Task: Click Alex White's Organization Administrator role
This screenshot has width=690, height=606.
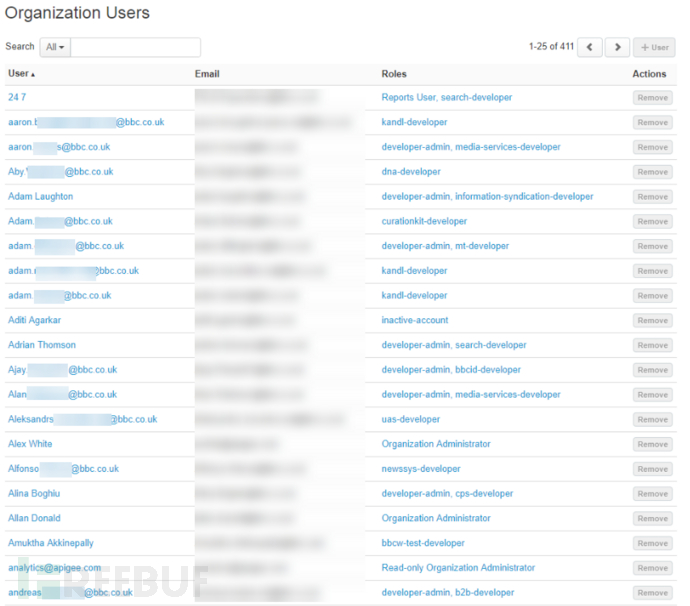Action: pyautogui.click(x=436, y=444)
